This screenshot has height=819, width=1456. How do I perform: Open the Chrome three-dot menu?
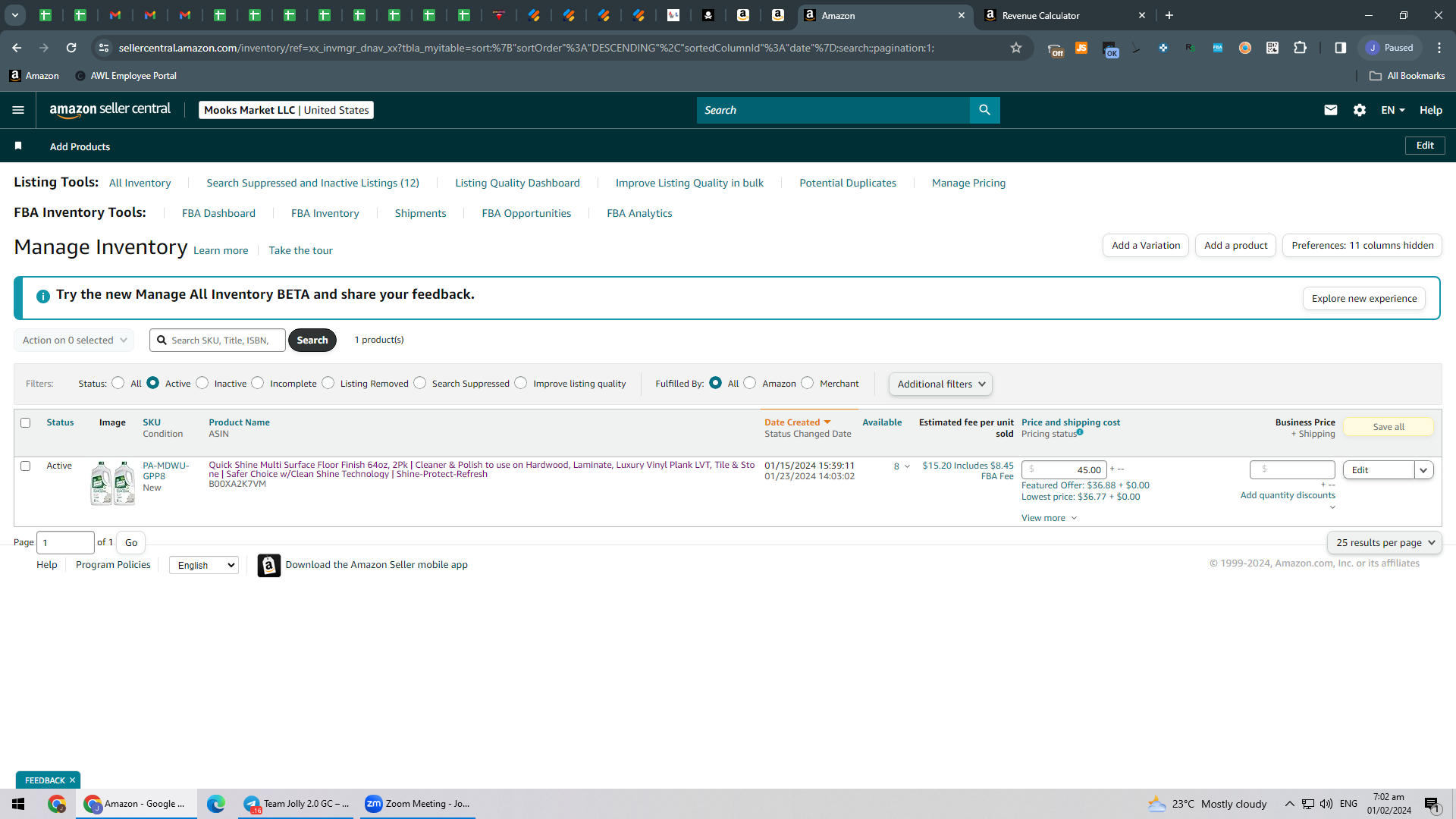click(x=1439, y=48)
